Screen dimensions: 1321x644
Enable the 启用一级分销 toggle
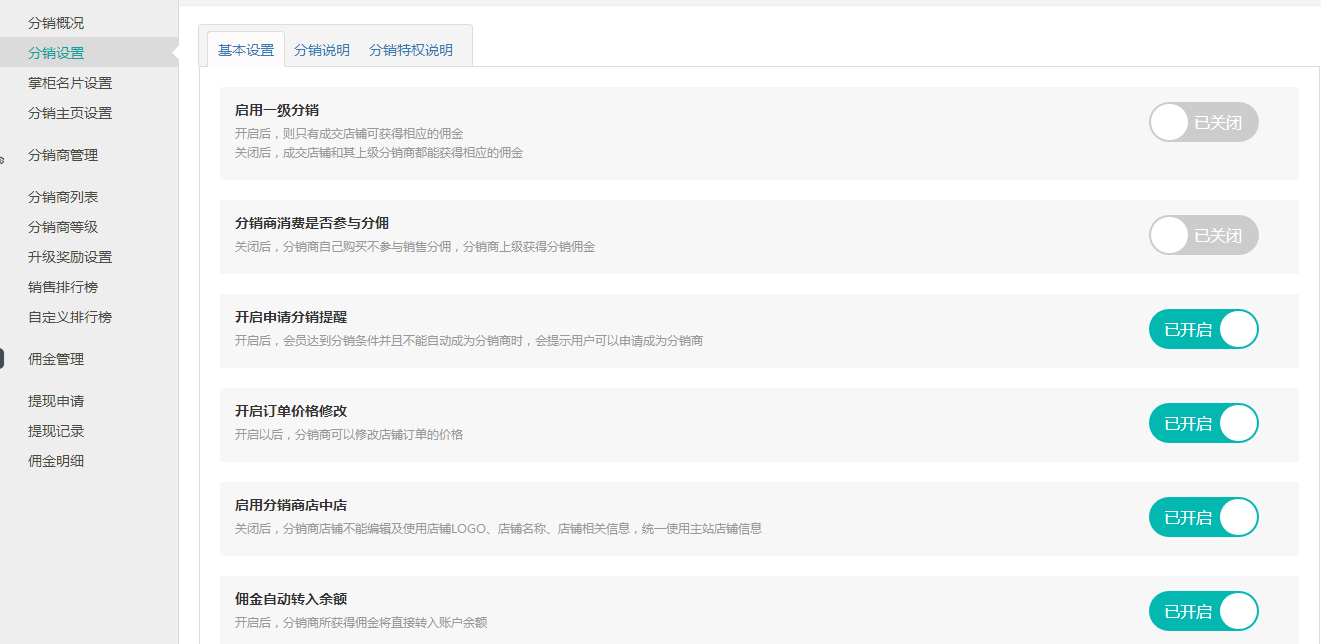[1203, 123]
